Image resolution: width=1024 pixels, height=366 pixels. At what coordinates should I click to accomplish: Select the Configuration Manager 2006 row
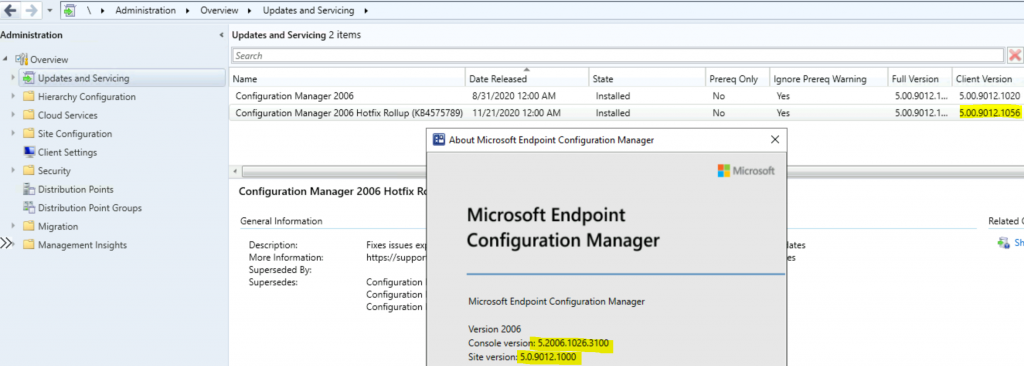click(627, 95)
